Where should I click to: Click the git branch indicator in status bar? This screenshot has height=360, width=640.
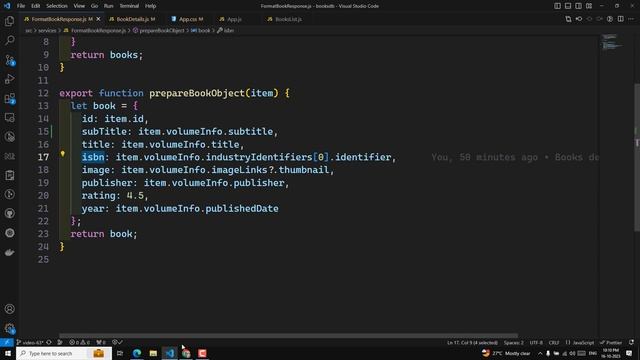pyautogui.click(x=30, y=342)
